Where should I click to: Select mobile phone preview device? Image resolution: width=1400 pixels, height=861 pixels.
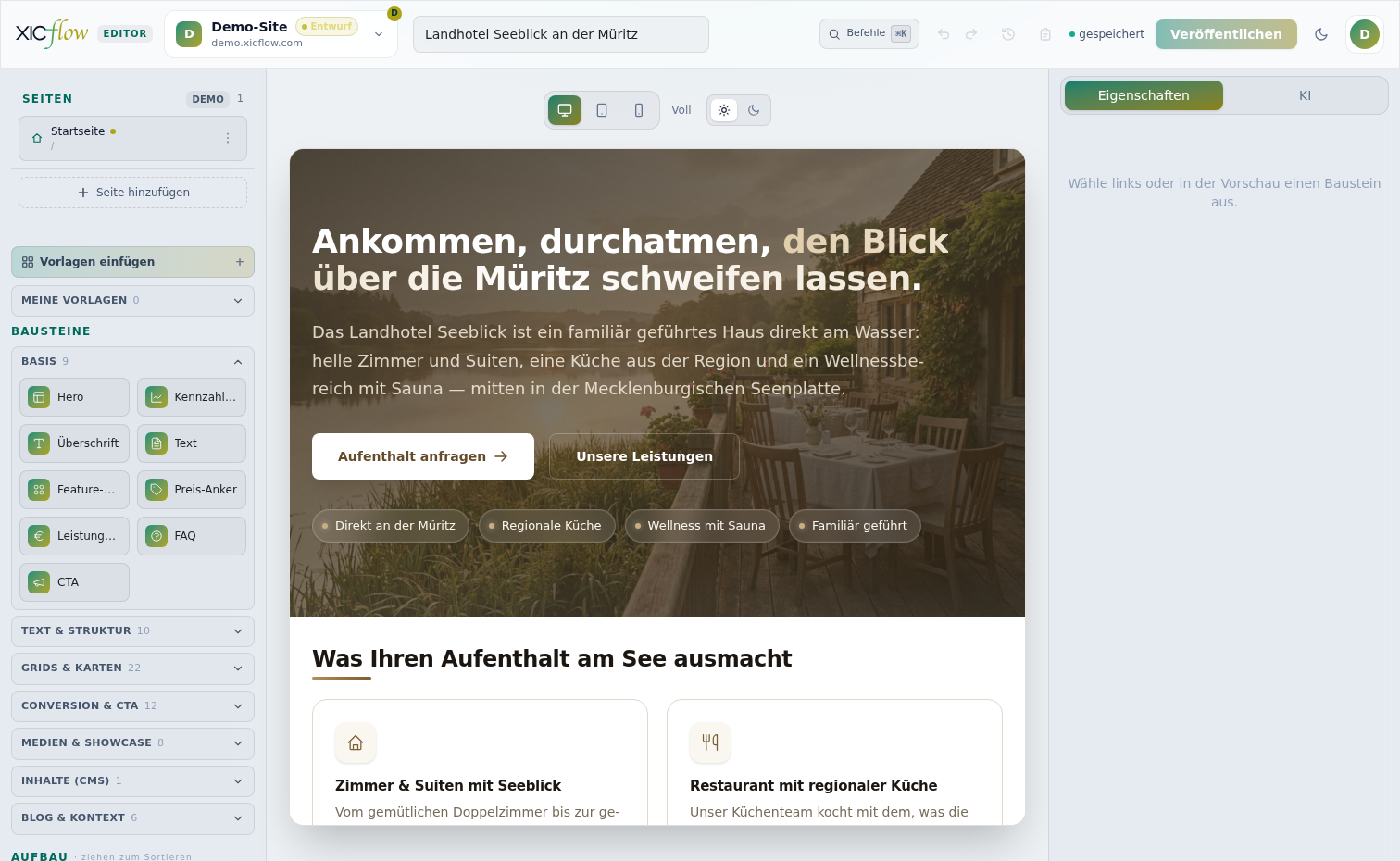(x=639, y=110)
